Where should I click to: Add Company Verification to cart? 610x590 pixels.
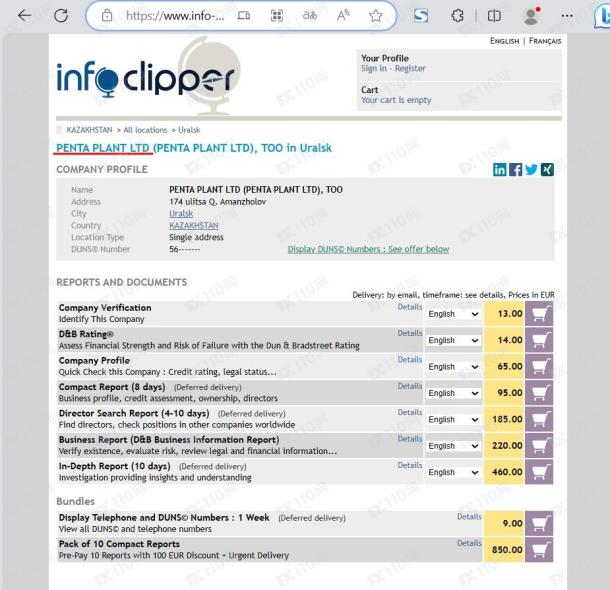click(x=539, y=314)
